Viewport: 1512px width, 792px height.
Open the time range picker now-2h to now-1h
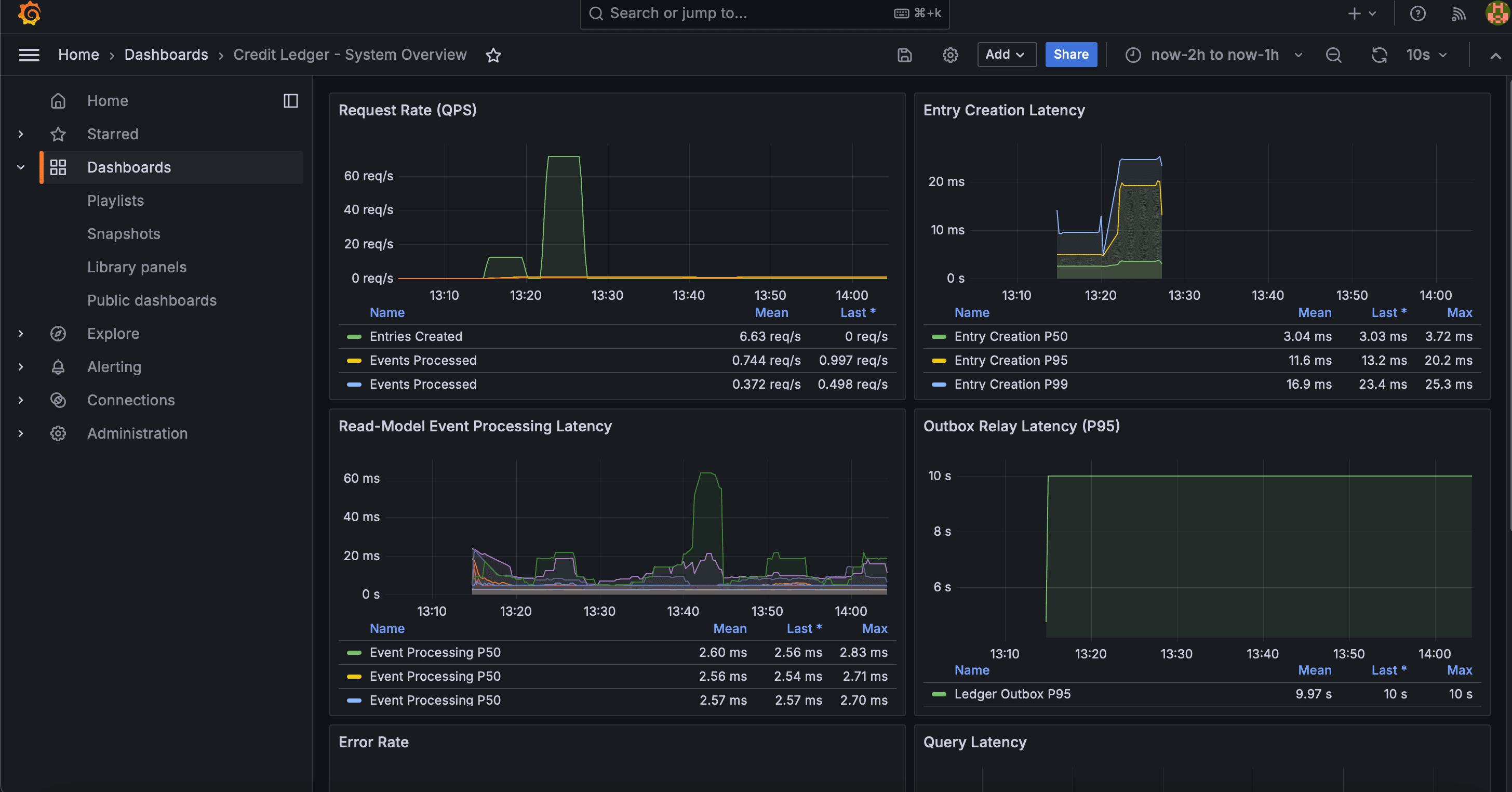click(x=1215, y=55)
